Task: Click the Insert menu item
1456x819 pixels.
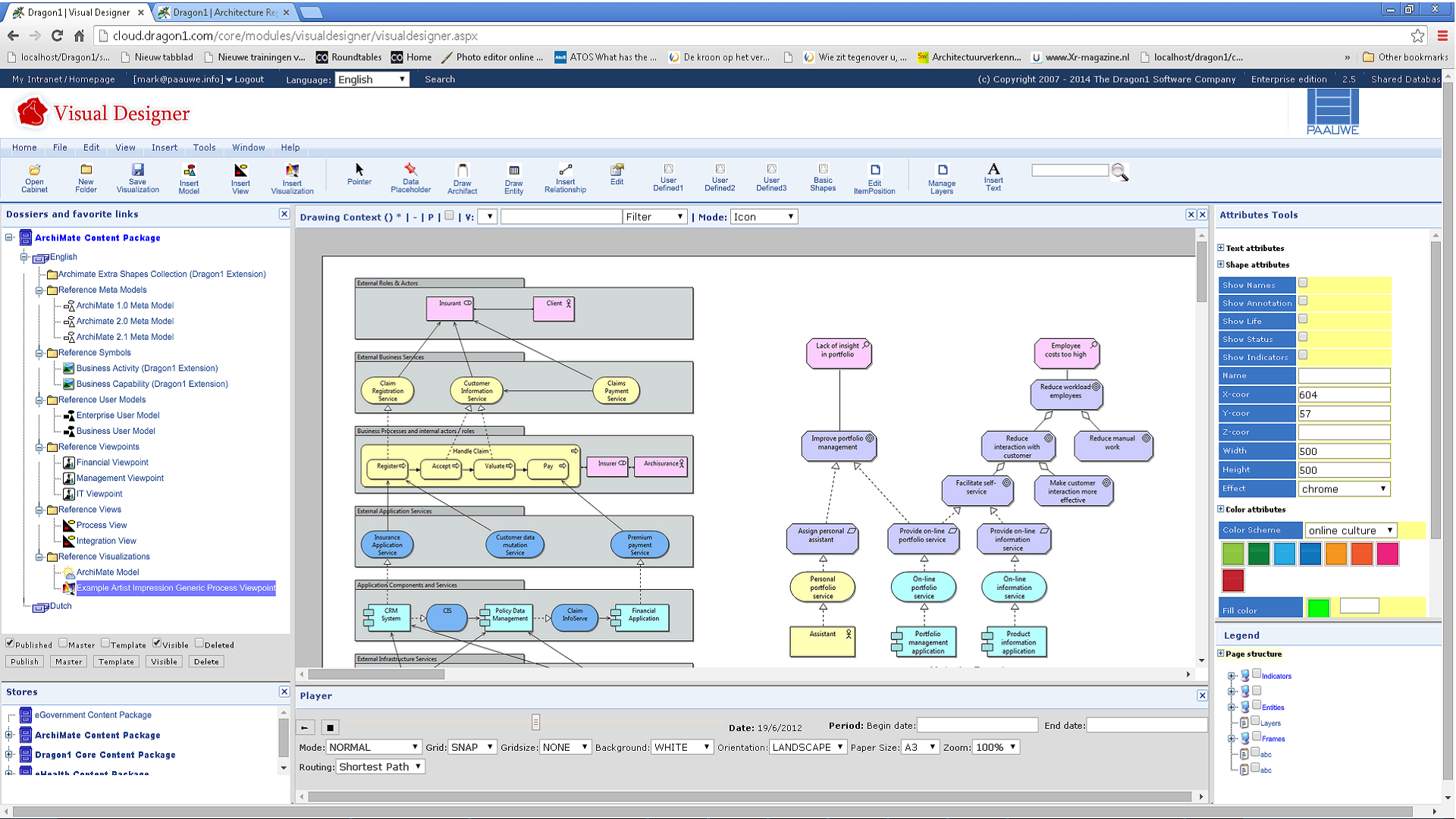Action: (164, 147)
